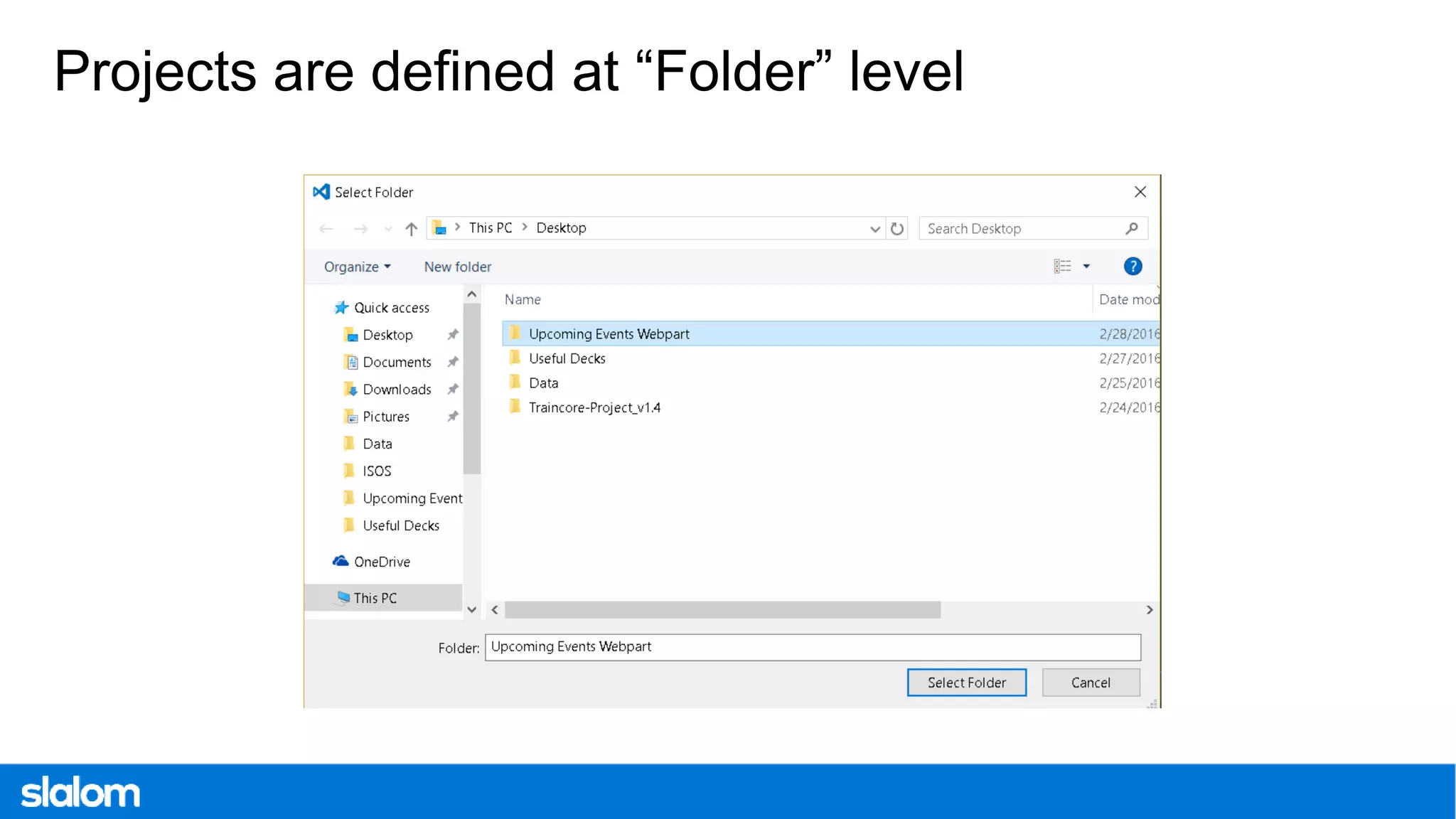
Task: Select the Traincore-Project_v1.4 folder
Action: click(594, 407)
